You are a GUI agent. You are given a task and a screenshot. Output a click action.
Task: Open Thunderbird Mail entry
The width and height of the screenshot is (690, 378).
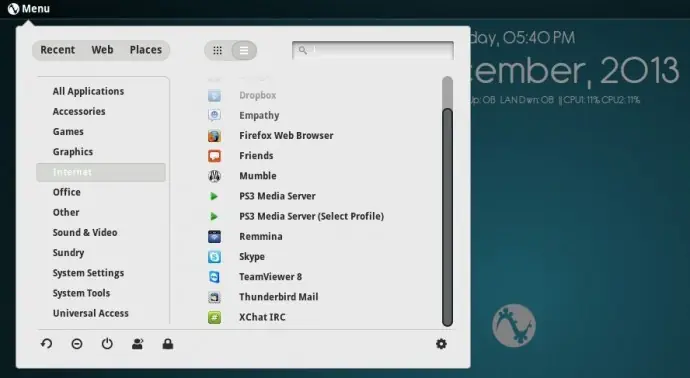coord(279,297)
